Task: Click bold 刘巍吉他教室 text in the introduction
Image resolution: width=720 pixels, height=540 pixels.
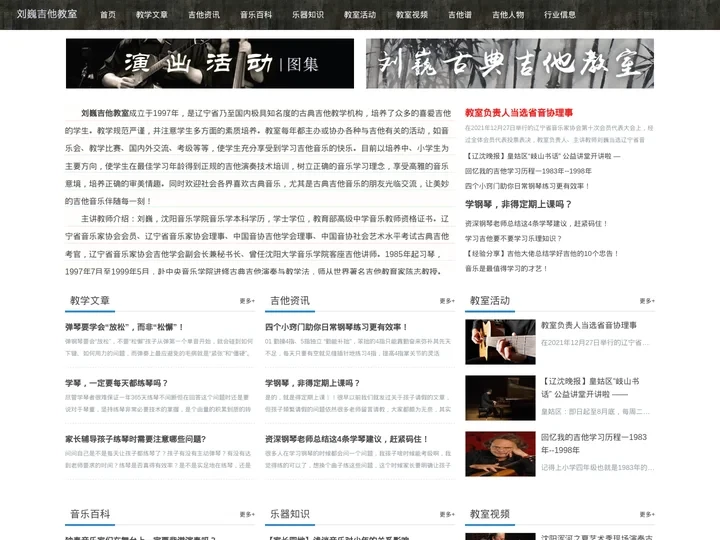Action: pos(105,113)
